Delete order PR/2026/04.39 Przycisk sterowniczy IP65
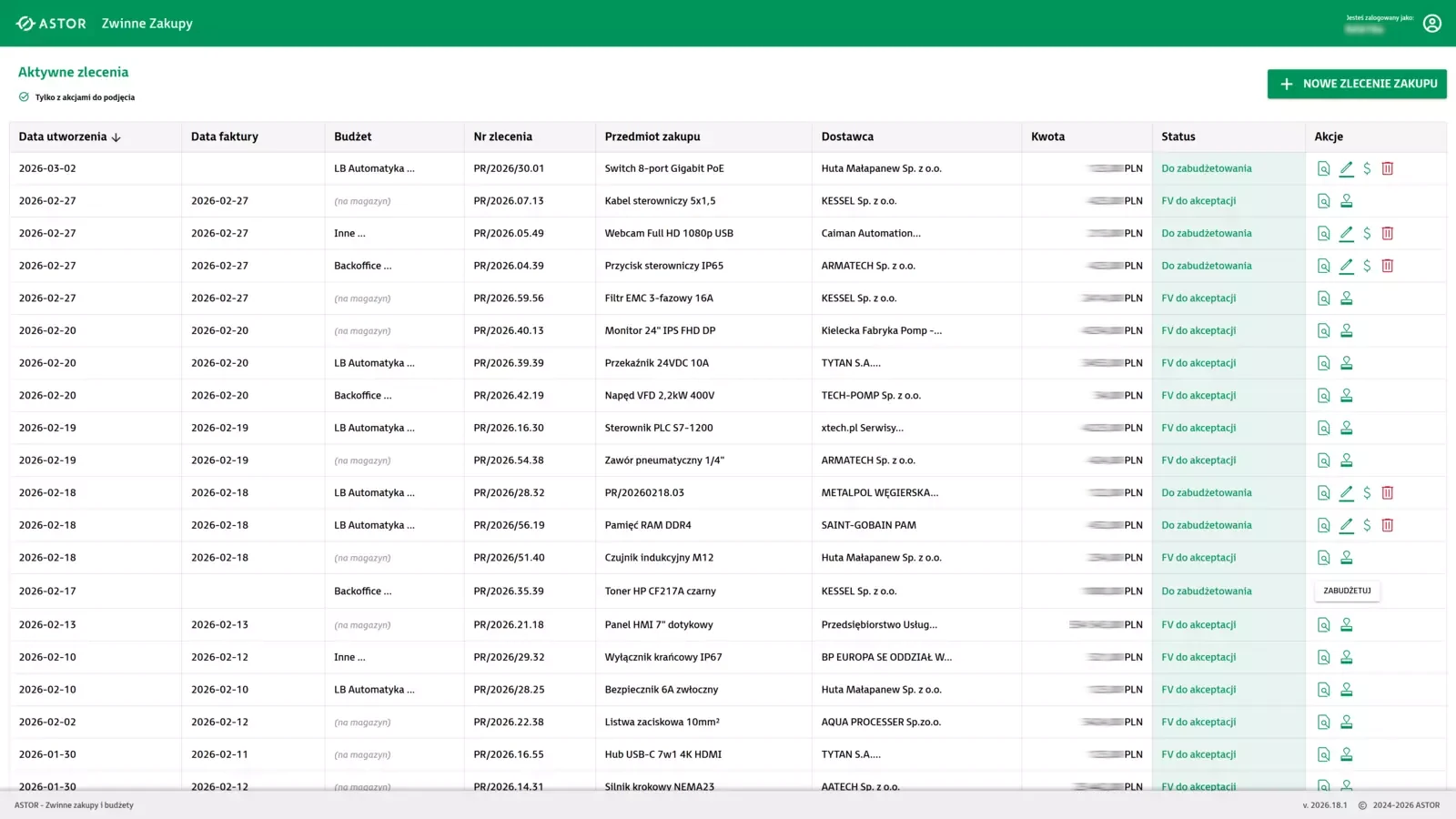This screenshot has height=819, width=1456. [1387, 266]
